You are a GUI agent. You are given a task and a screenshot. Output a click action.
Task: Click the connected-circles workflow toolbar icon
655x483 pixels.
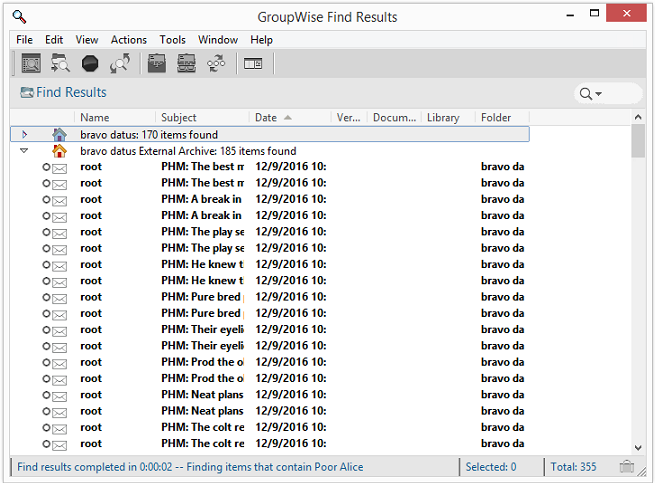216,64
